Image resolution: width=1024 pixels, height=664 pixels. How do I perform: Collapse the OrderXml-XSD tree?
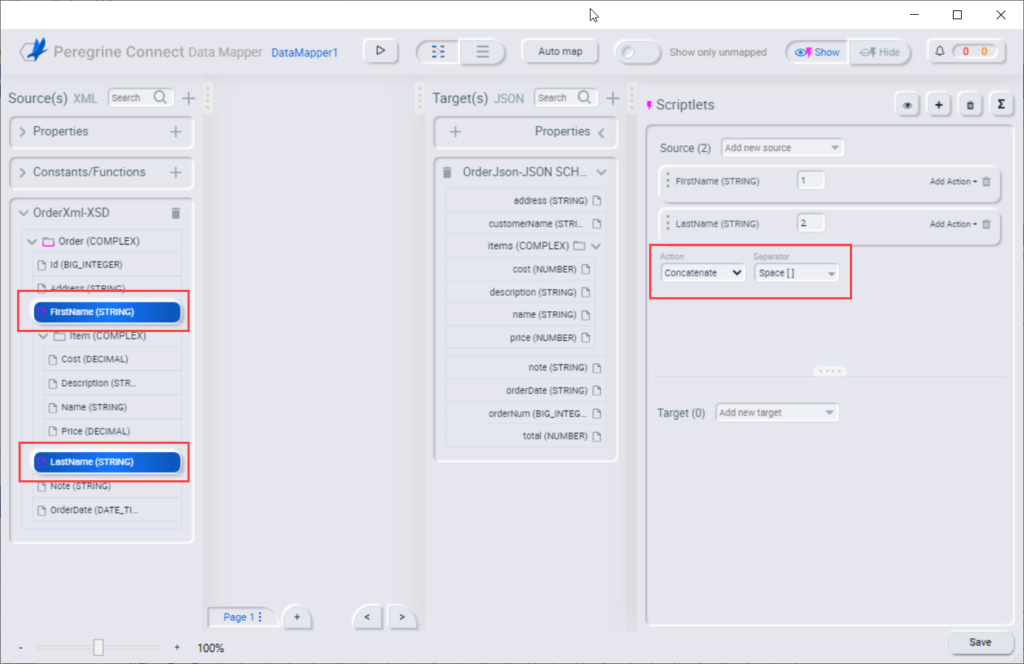pyautogui.click(x=24, y=213)
